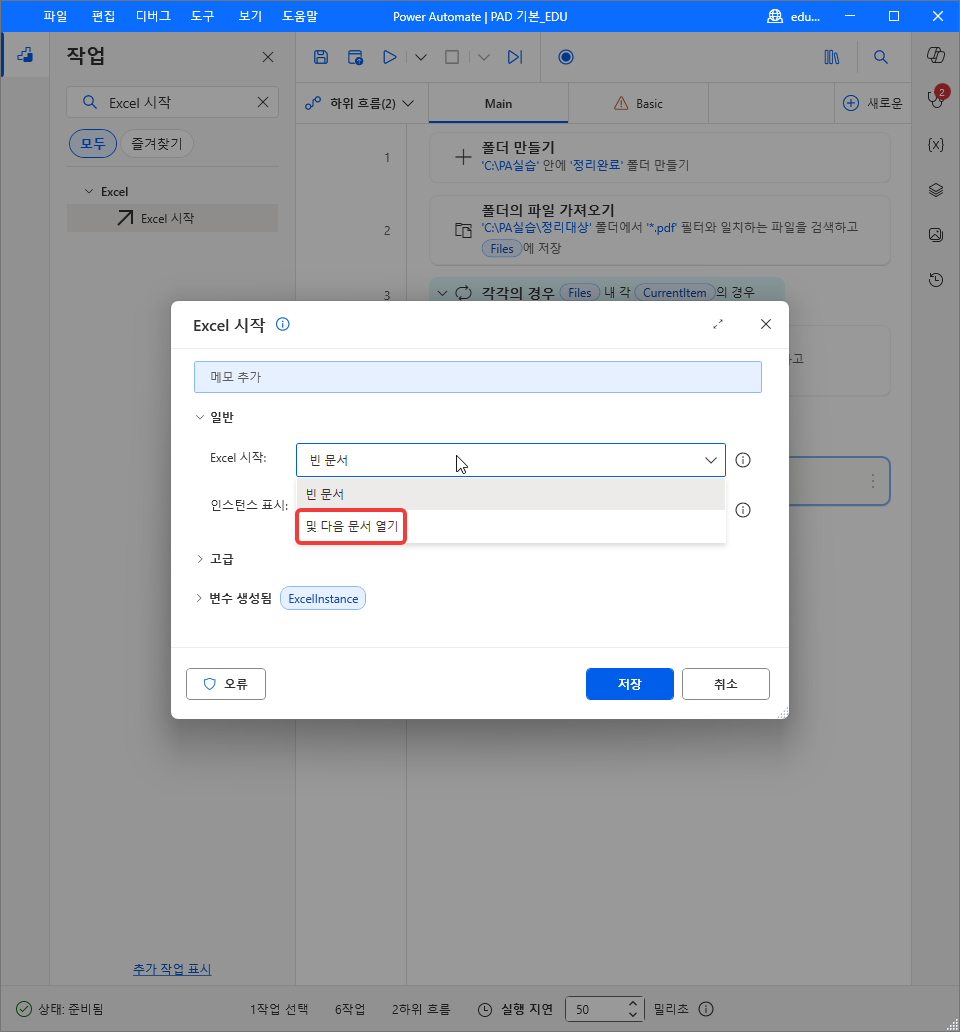960x1032 pixels.
Task: Open the Copilot icon in right sidebar
Action: (936, 55)
